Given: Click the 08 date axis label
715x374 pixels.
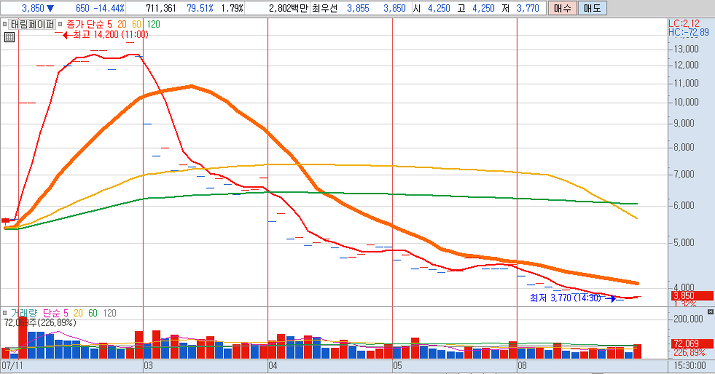Looking at the screenshot, I should pyautogui.click(x=522, y=365).
